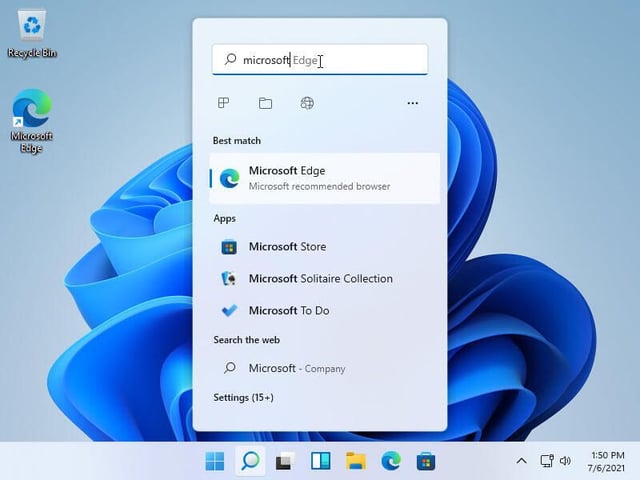Open File Explorer from the taskbar
The image size is (640, 480).
point(356,461)
